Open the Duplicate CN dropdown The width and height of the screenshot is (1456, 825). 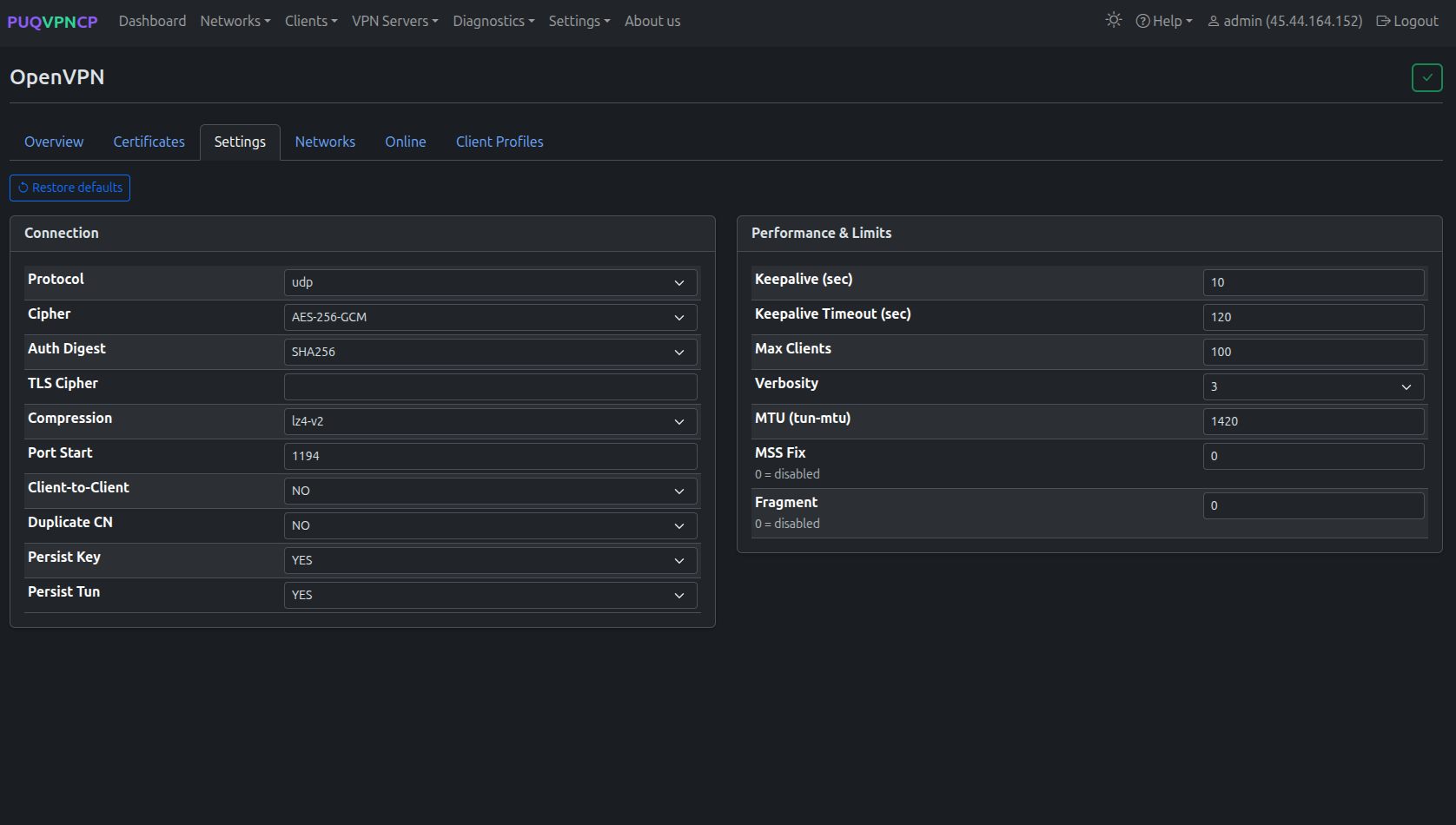[490, 525]
